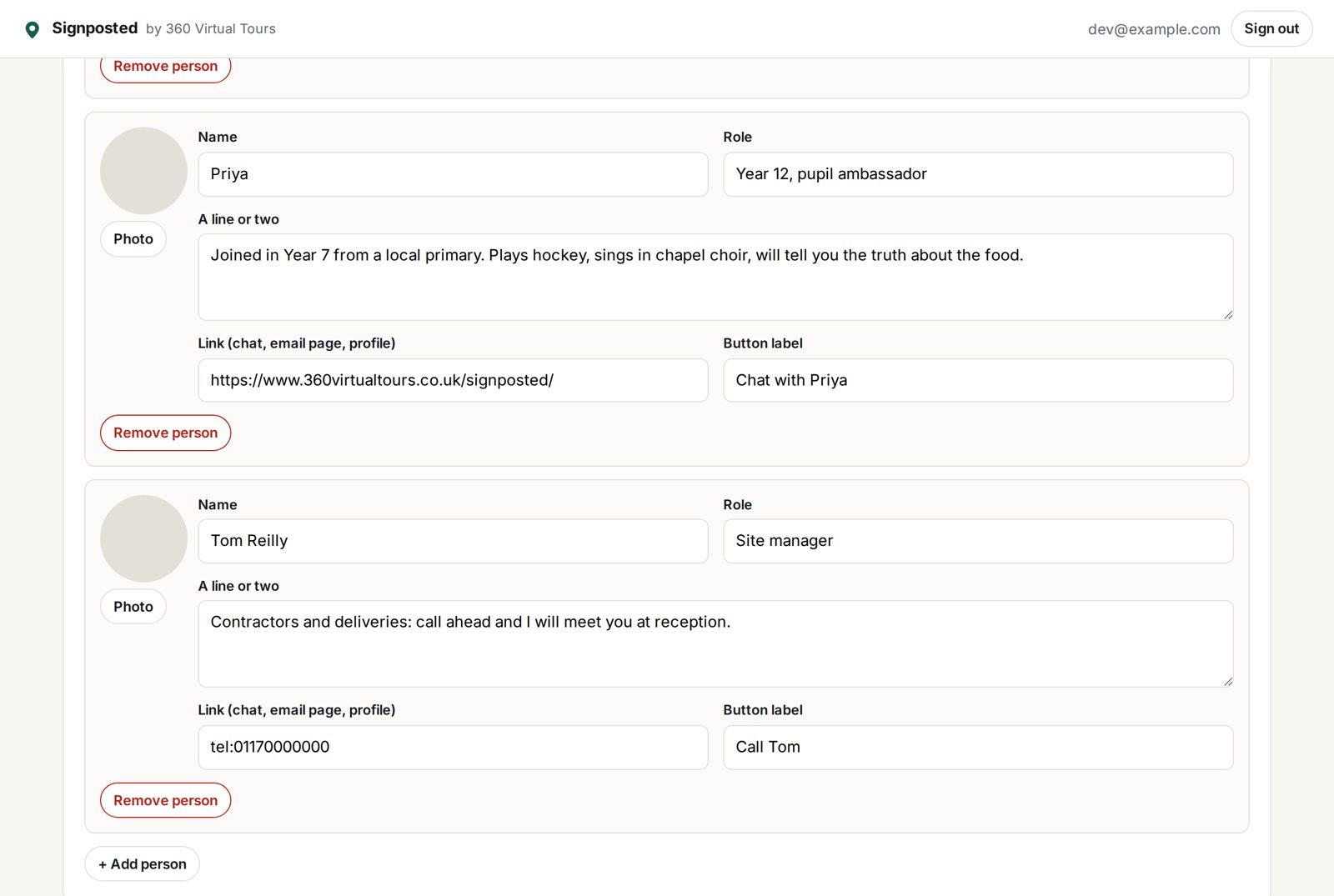Click the 'by 360 Virtual Tours' text
The image size is (1334, 896).
(211, 29)
